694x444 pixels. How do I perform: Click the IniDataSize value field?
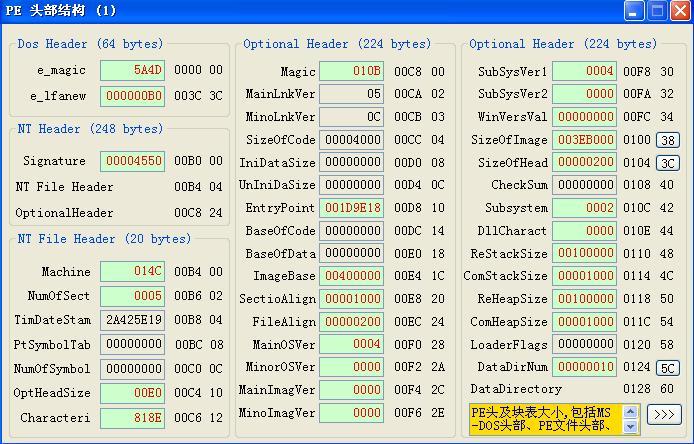(351, 162)
